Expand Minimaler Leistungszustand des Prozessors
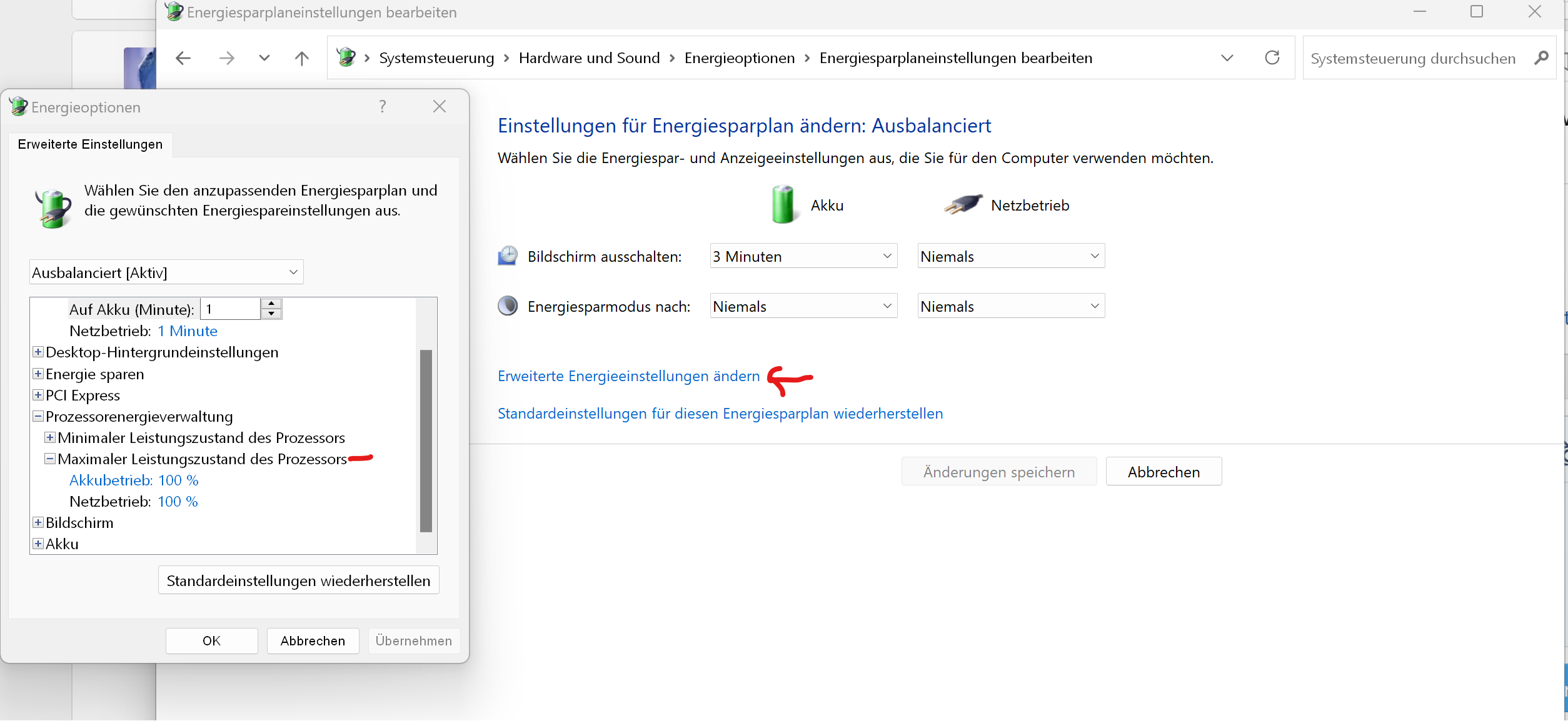The height and width of the screenshot is (721, 1568). [50, 437]
